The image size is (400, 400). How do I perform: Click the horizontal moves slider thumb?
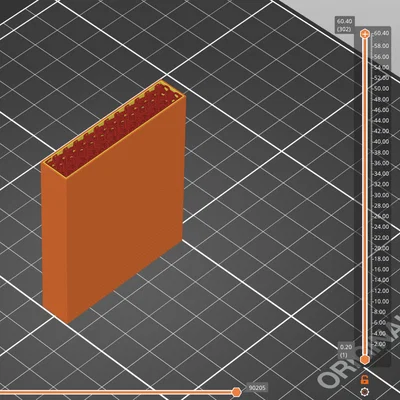[x=236, y=392]
